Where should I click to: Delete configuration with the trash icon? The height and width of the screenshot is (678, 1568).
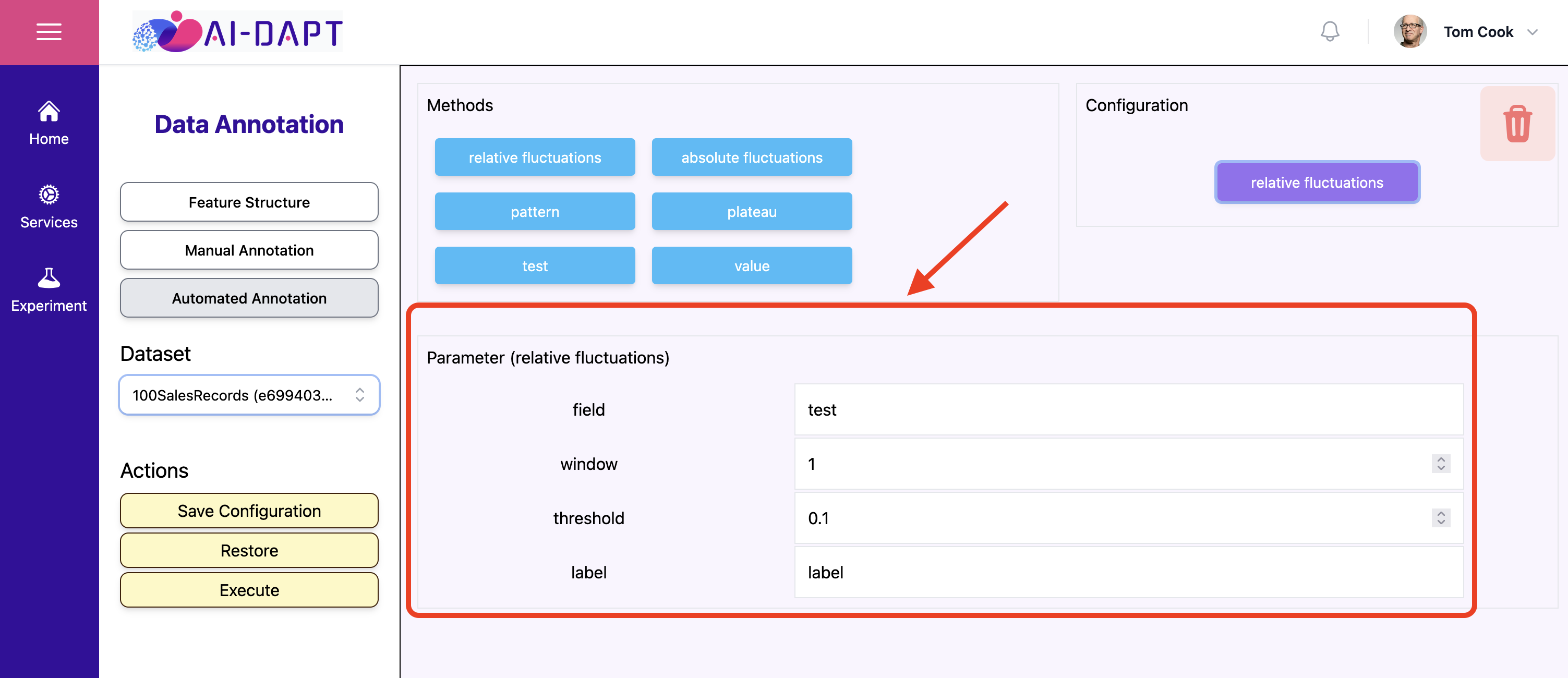point(1517,124)
